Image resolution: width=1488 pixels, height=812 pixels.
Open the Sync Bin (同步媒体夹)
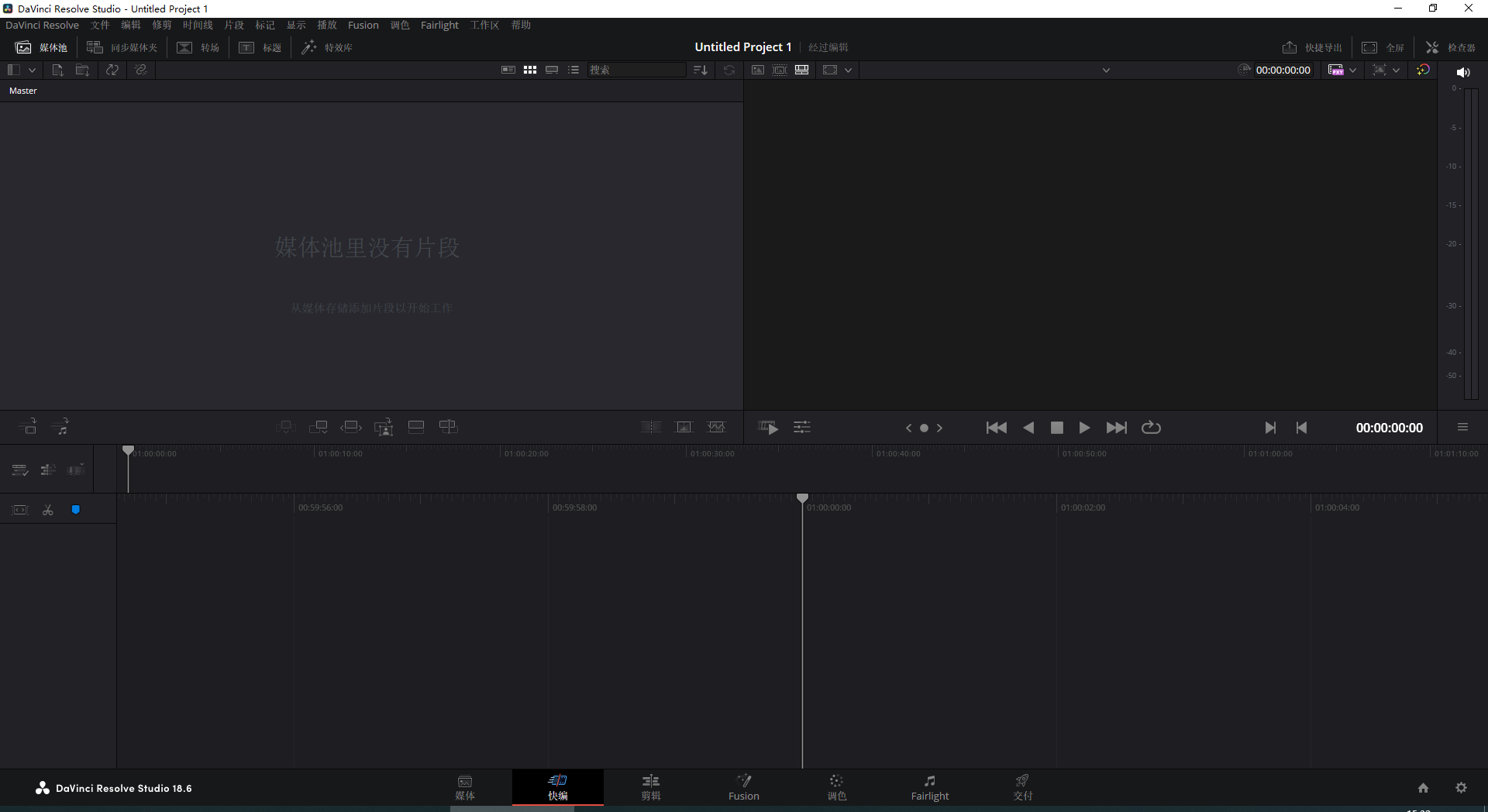[124, 47]
